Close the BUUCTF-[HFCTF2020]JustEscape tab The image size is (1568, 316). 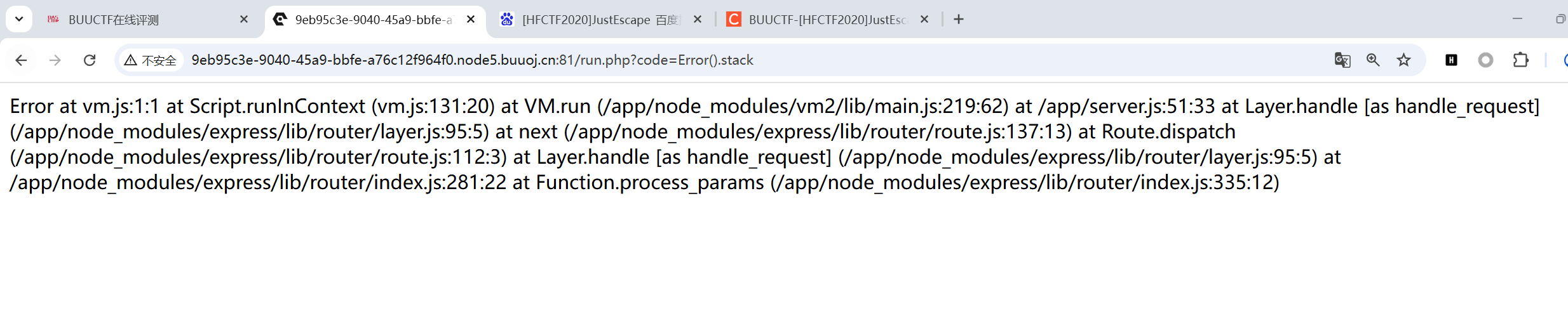click(x=924, y=20)
